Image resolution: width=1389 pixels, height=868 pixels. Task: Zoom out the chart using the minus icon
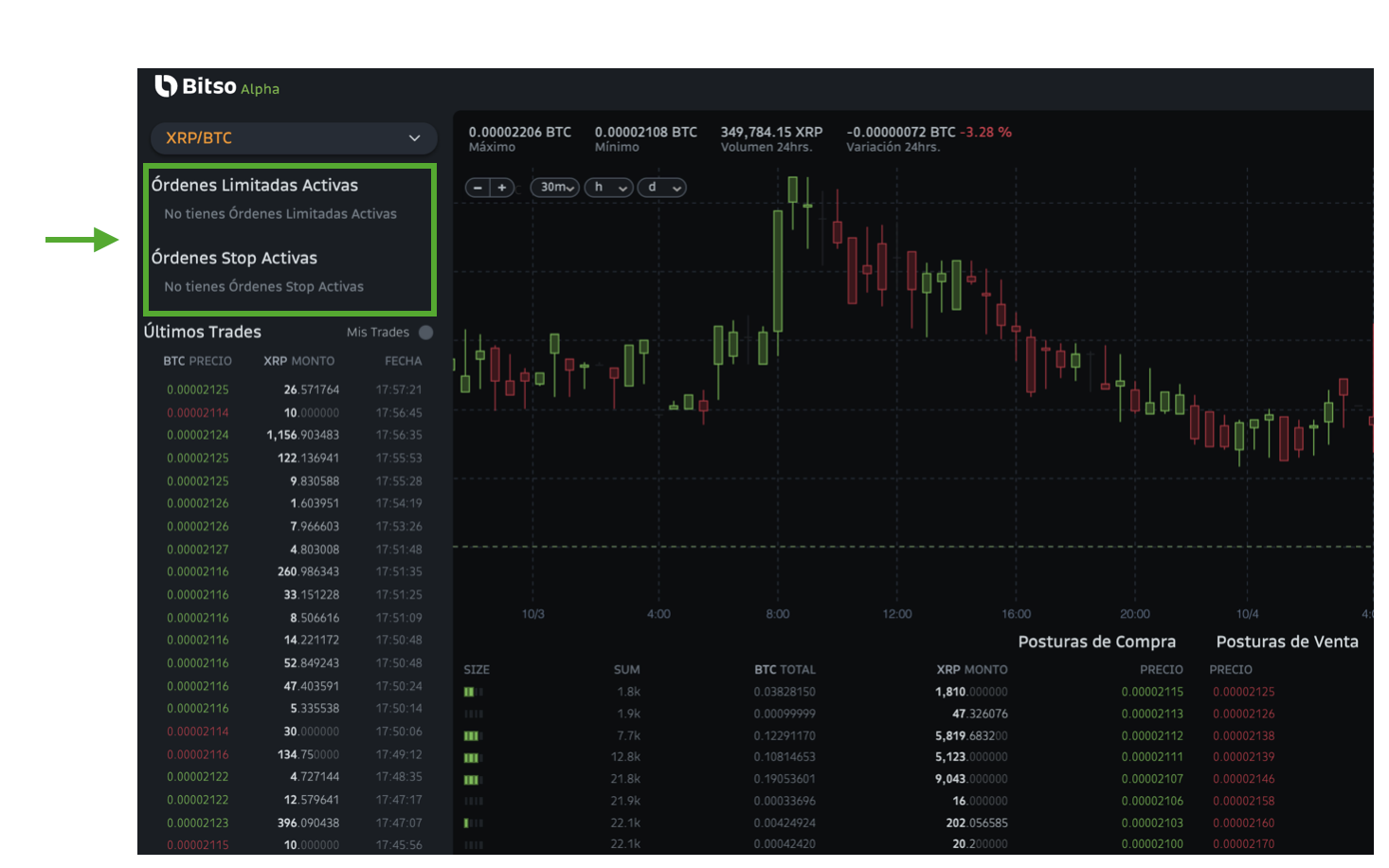point(478,187)
